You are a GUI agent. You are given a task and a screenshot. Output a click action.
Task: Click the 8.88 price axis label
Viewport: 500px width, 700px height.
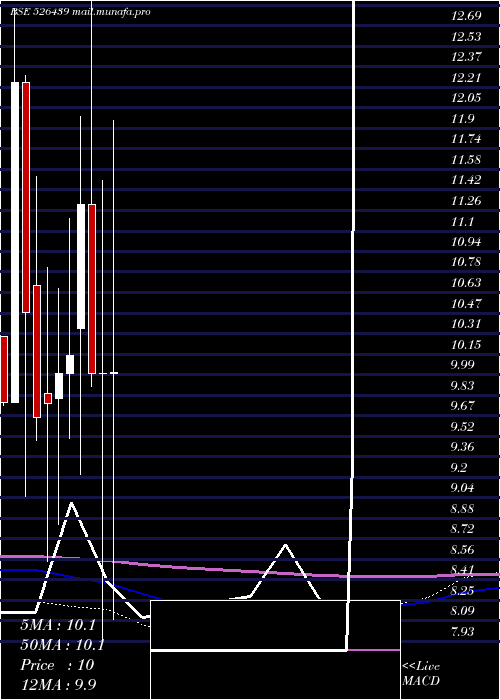pyautogui.click(x=463, y=509)
